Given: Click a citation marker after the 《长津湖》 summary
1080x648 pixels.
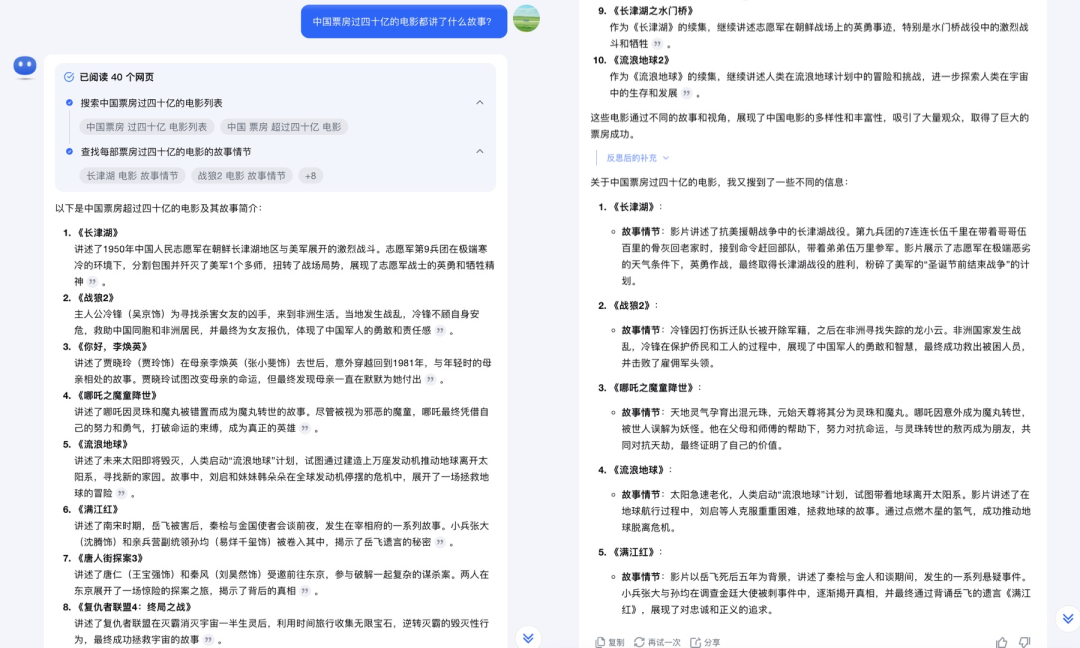Looking at the screenshot, I should (92, 282).
